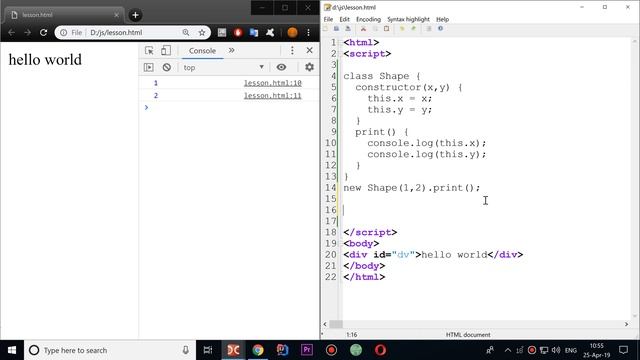
Task: Open the Windows Start menu
Action: point(12,350)
